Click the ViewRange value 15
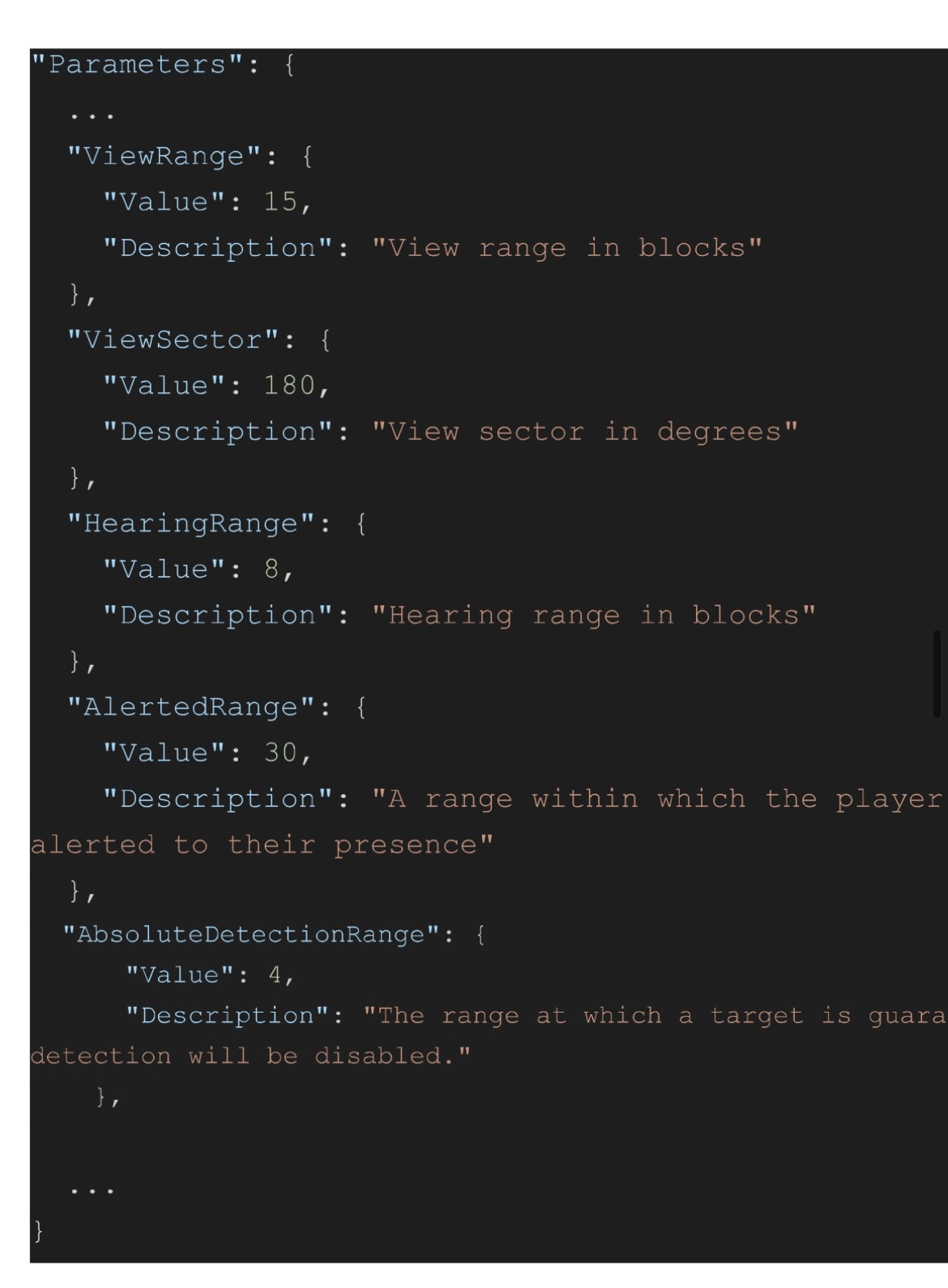 [280, 202]
